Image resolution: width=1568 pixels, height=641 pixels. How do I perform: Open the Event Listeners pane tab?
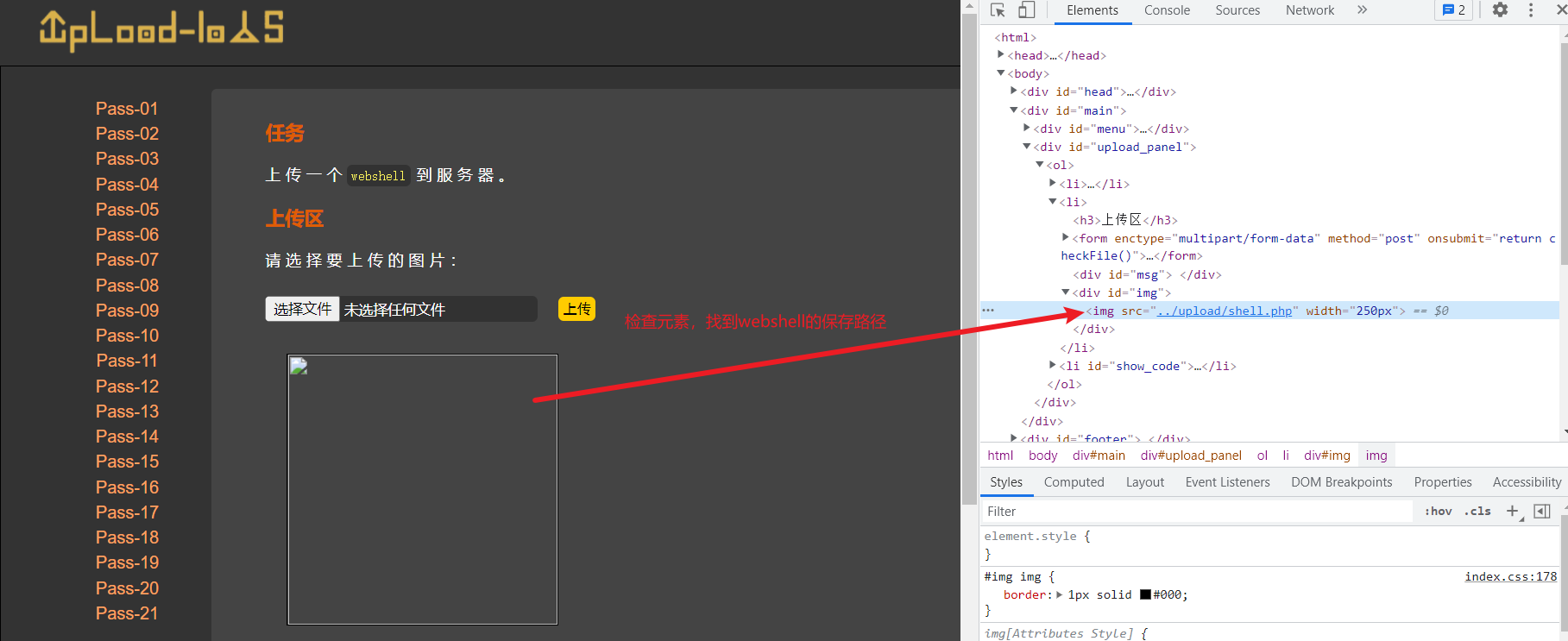[x=1227, y=482]
